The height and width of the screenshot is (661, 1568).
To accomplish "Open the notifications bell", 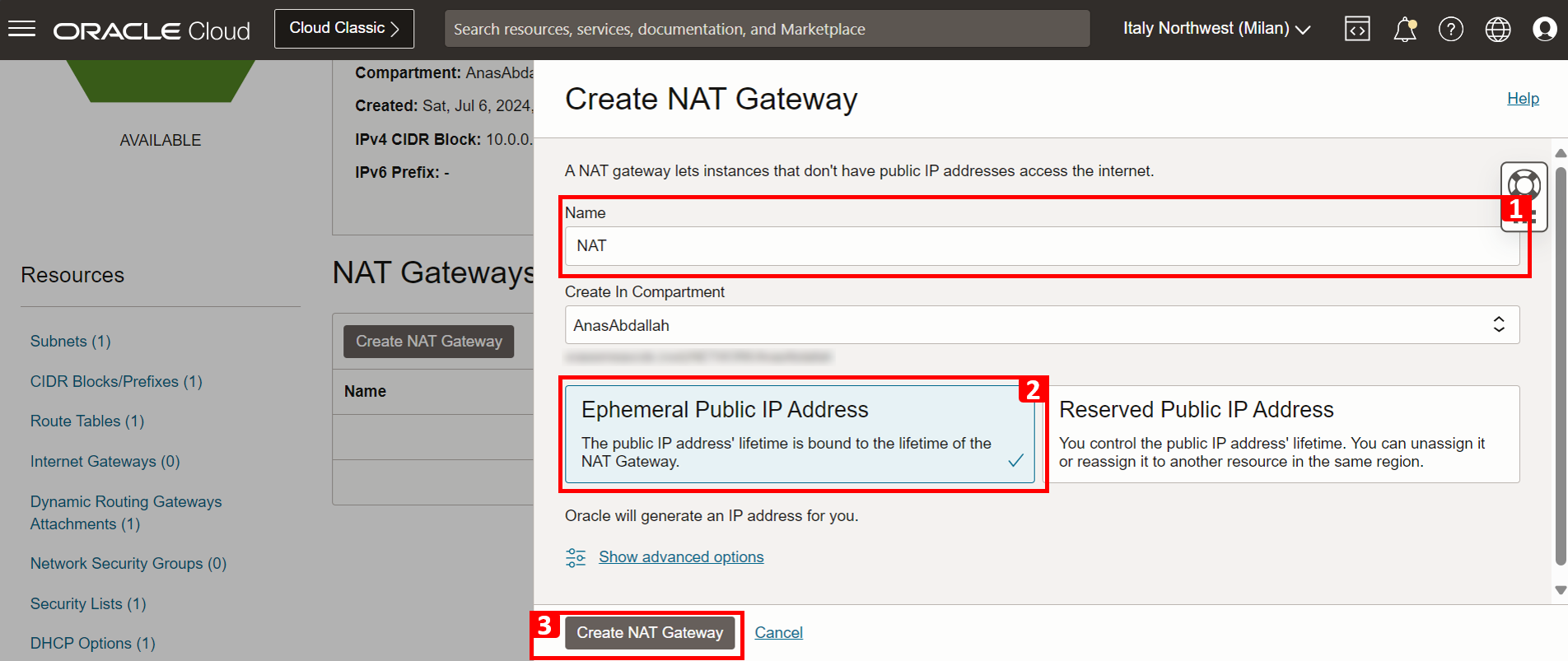I will [1405, 30].
